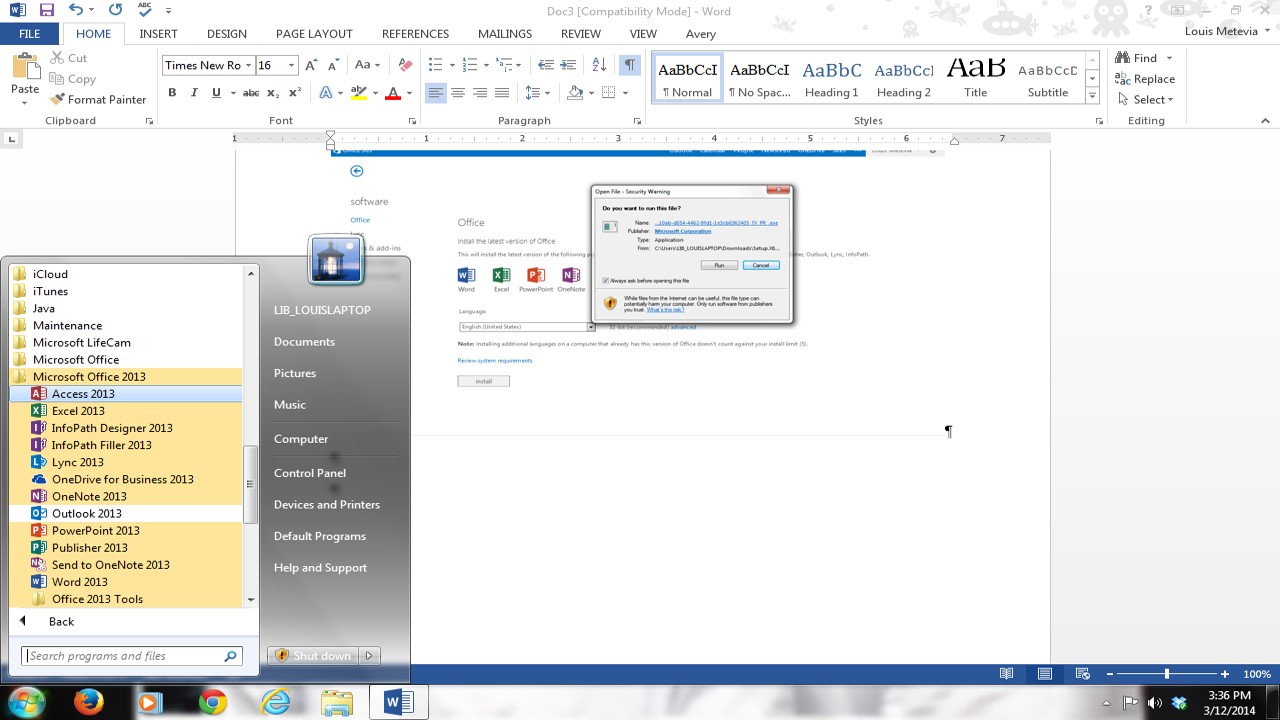Clear all formatting icon

pos(405,65)
